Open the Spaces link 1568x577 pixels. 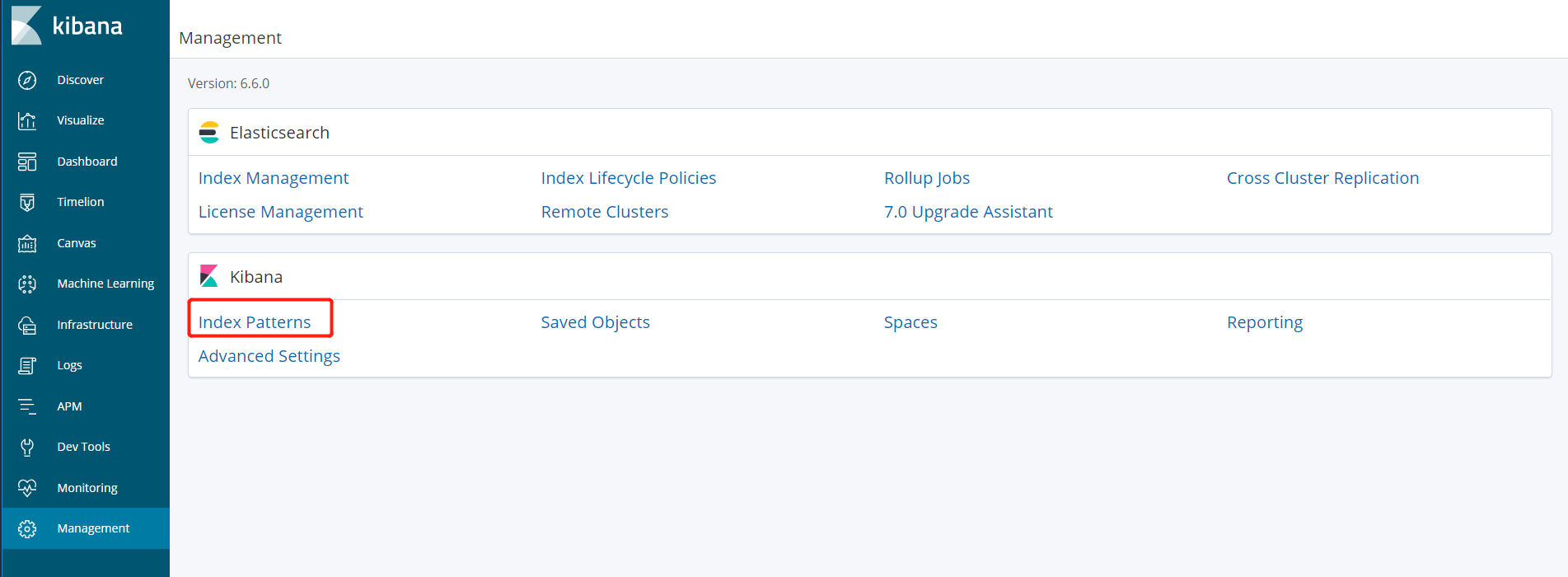tap(910, 322)
